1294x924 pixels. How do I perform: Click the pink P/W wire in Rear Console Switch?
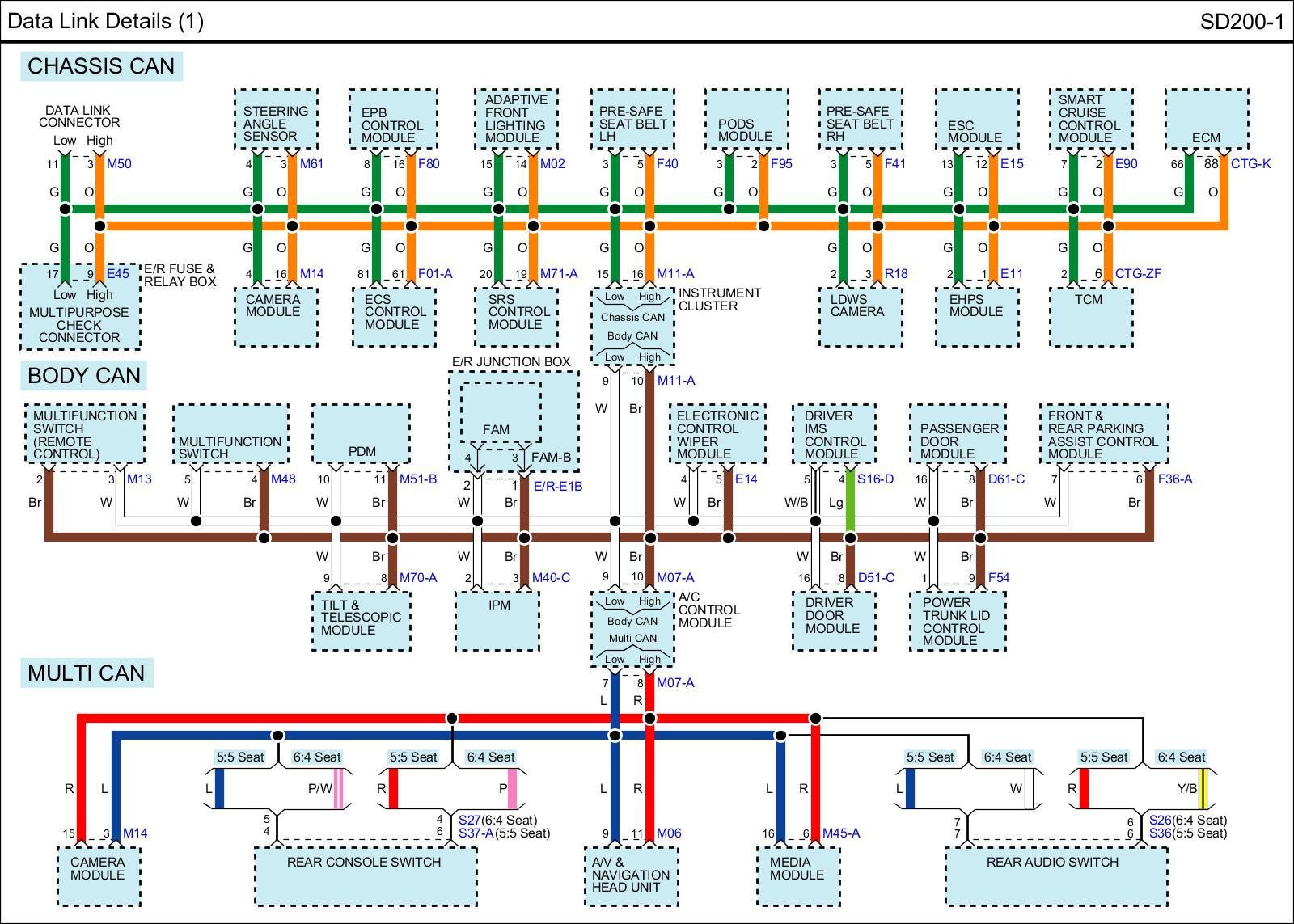[338, 789]
